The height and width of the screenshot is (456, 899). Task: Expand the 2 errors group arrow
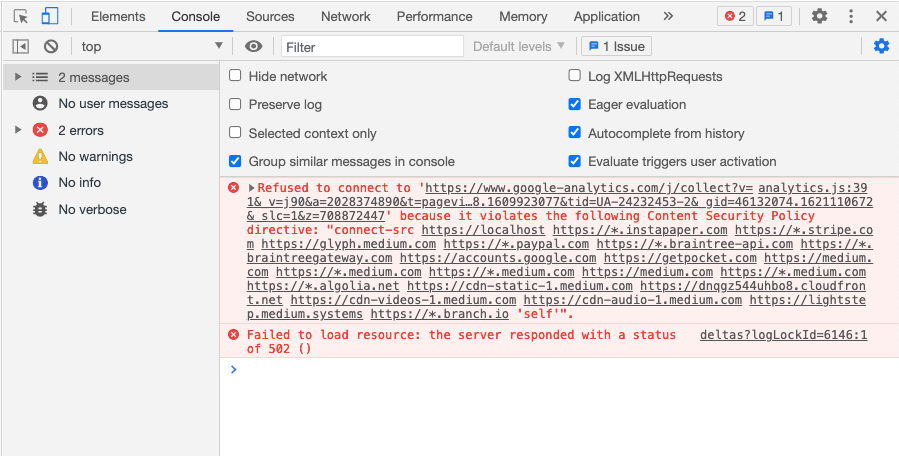point(18,130)
